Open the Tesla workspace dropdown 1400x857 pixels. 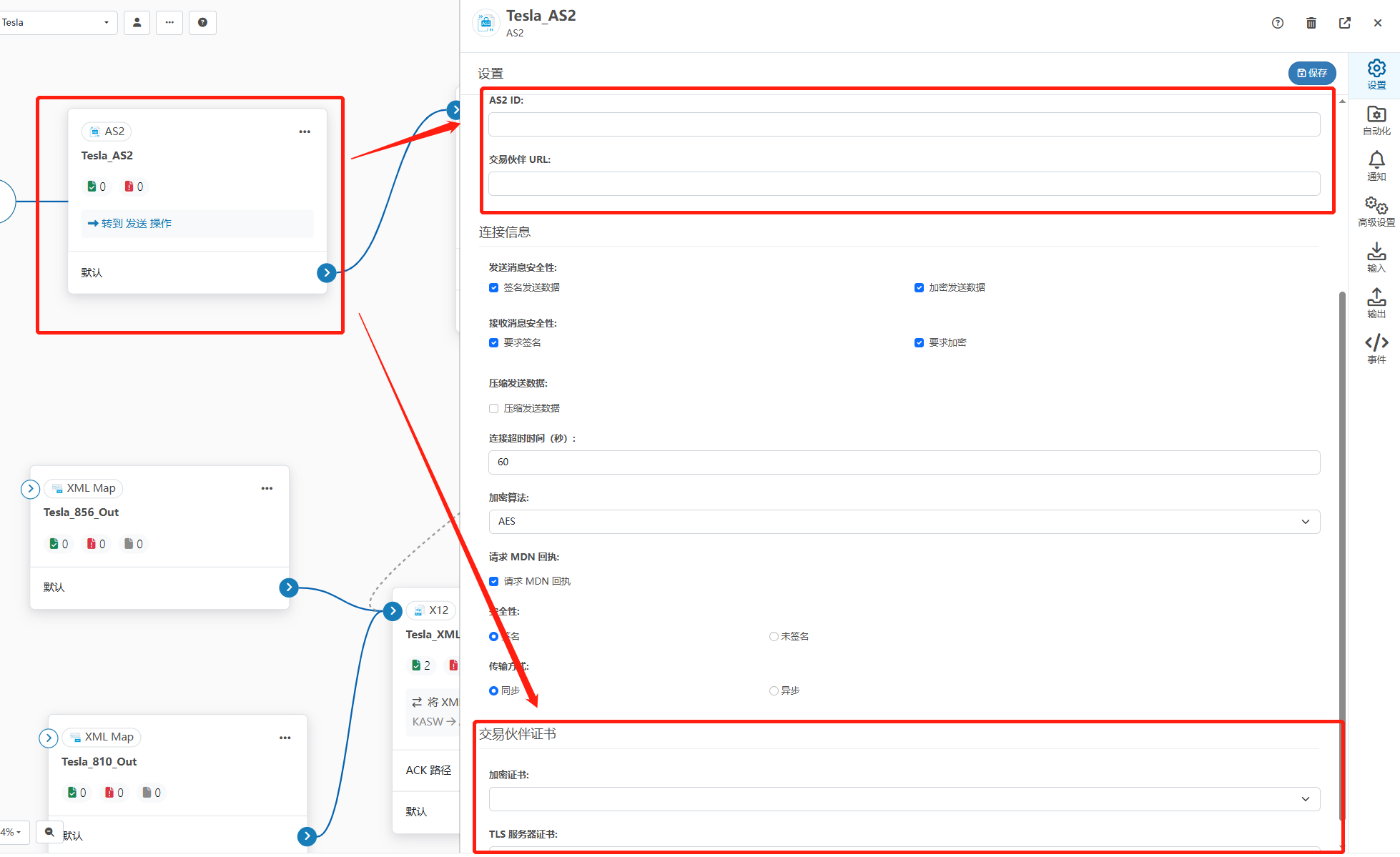pyautogui.click(x=57, y=22)
